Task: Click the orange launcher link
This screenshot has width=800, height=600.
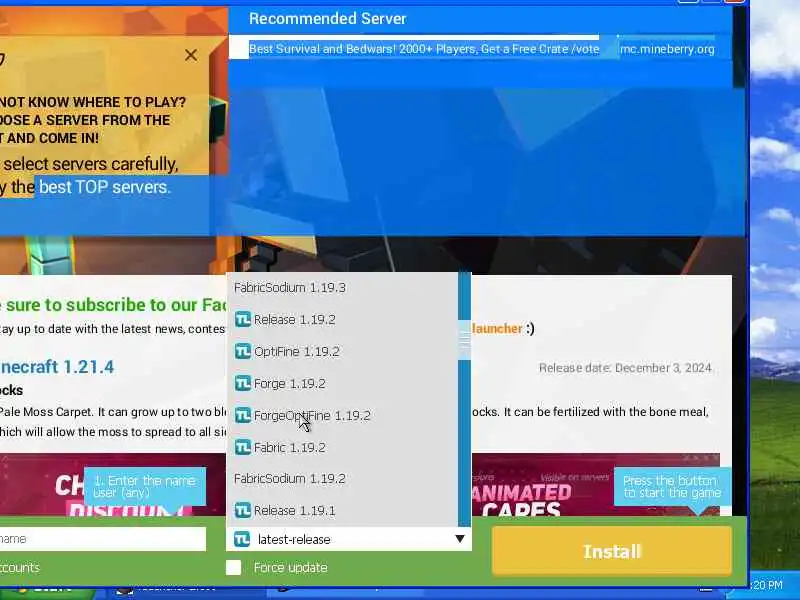Action: [x=496, y=329]
